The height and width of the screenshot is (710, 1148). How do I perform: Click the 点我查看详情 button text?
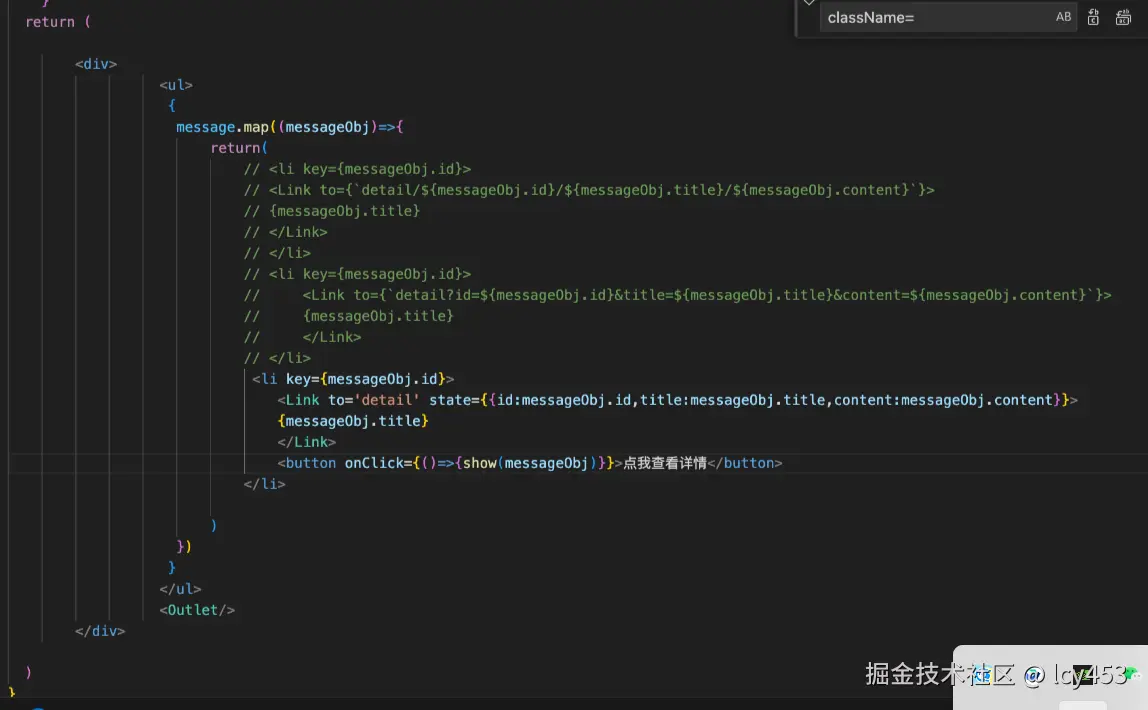[664, 463]
